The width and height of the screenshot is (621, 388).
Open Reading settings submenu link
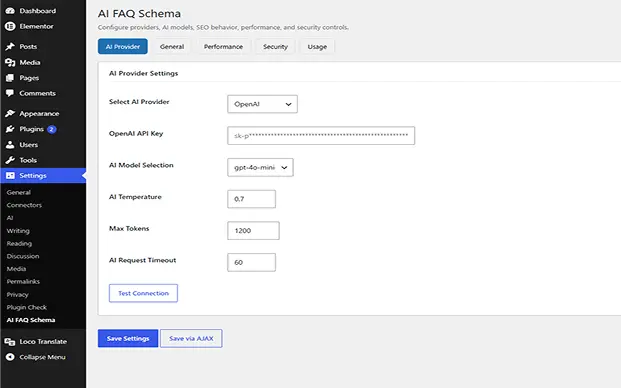pyautogui.click(x=19, y=243)
